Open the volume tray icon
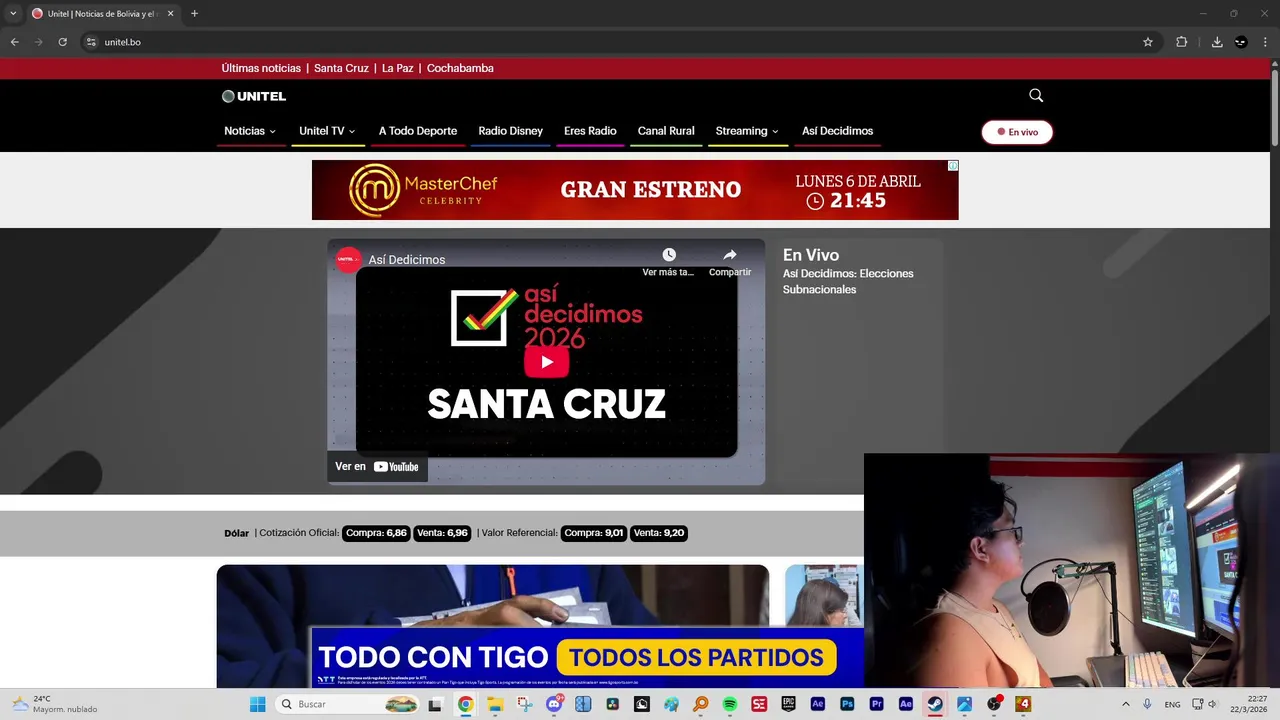 (x=1213, y=704)
